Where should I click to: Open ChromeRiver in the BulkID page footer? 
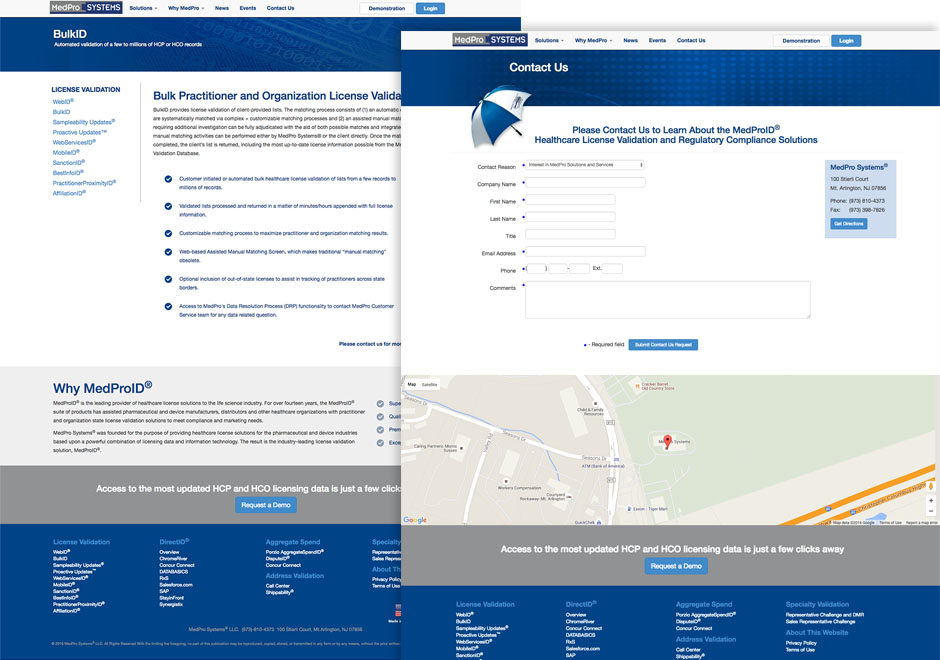coord(173,559)
